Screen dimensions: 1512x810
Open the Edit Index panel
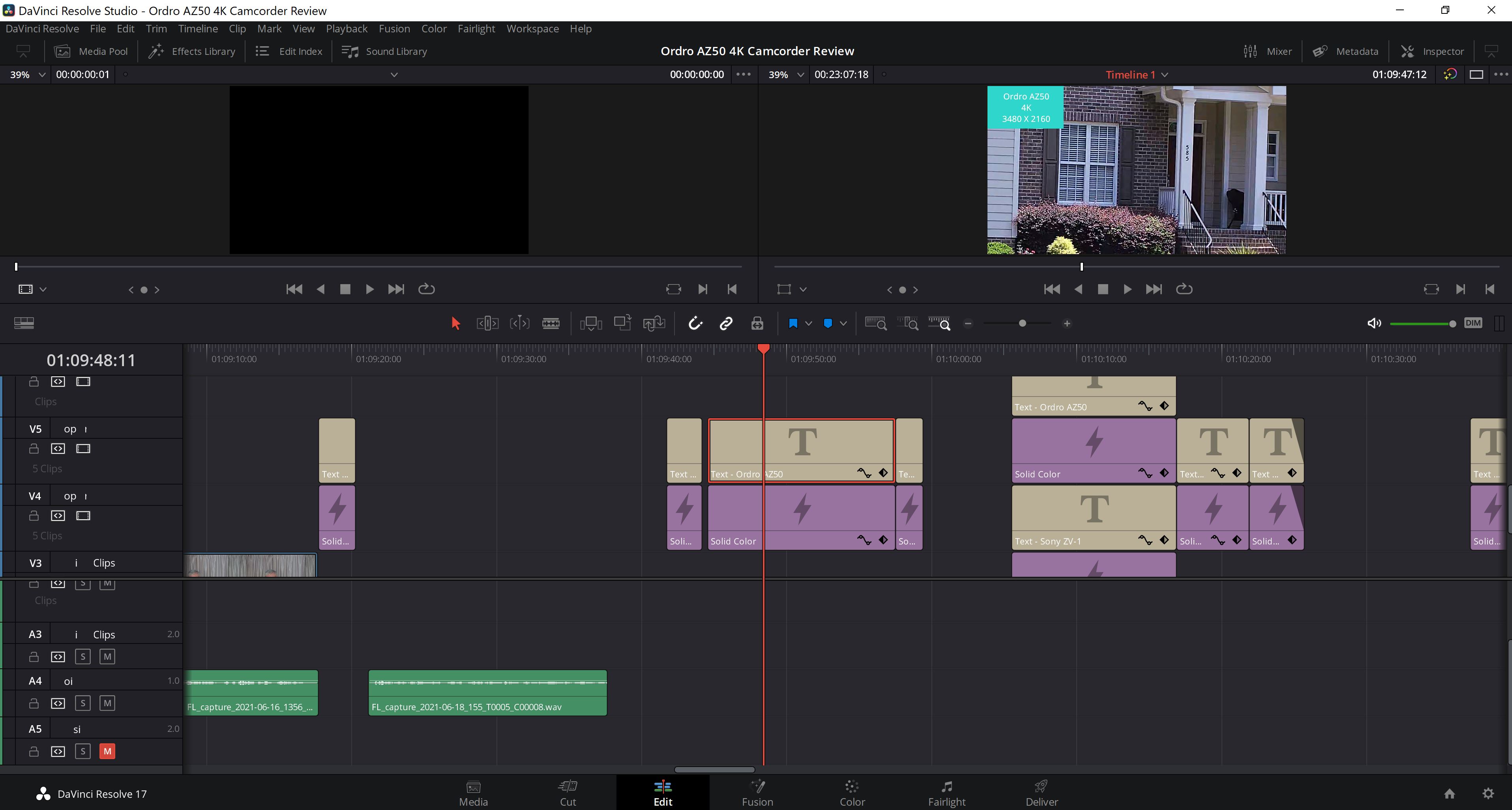tap(289, 51)
